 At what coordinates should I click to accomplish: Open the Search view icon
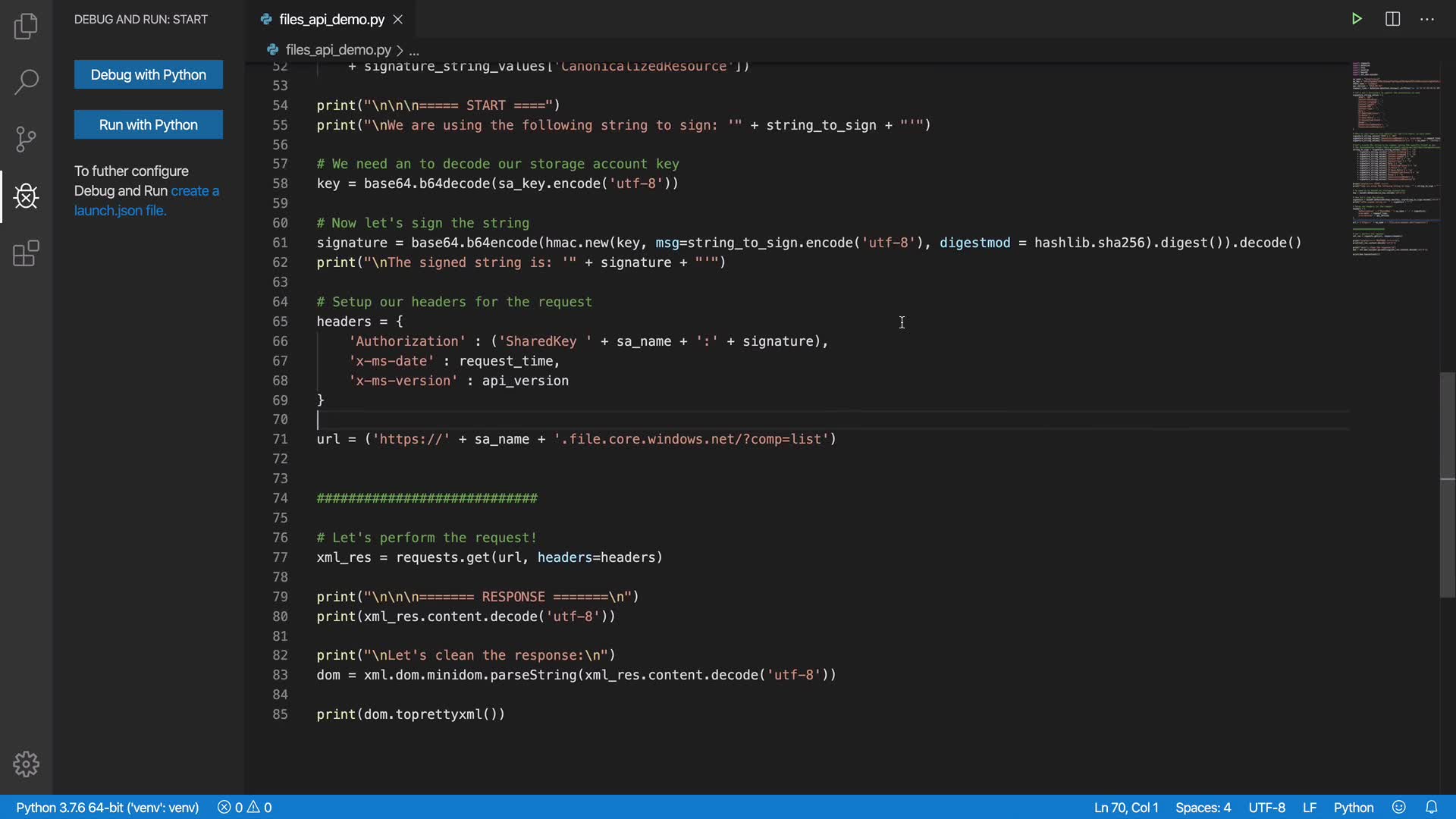26,82
